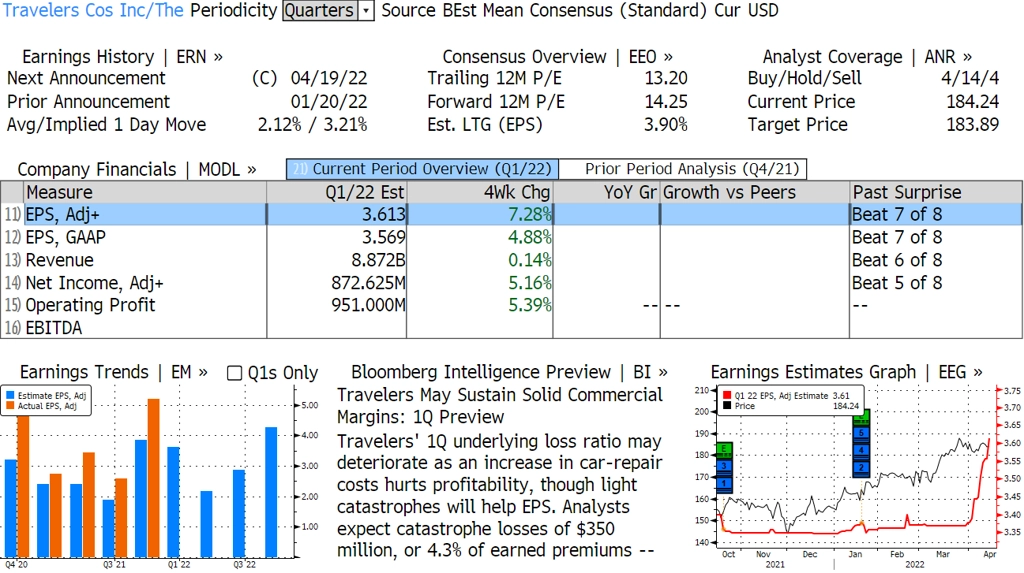Click the Avg/Implied 1 Day Move value
This screenshot has width=1024, height=573.
(x=312, y=125)
